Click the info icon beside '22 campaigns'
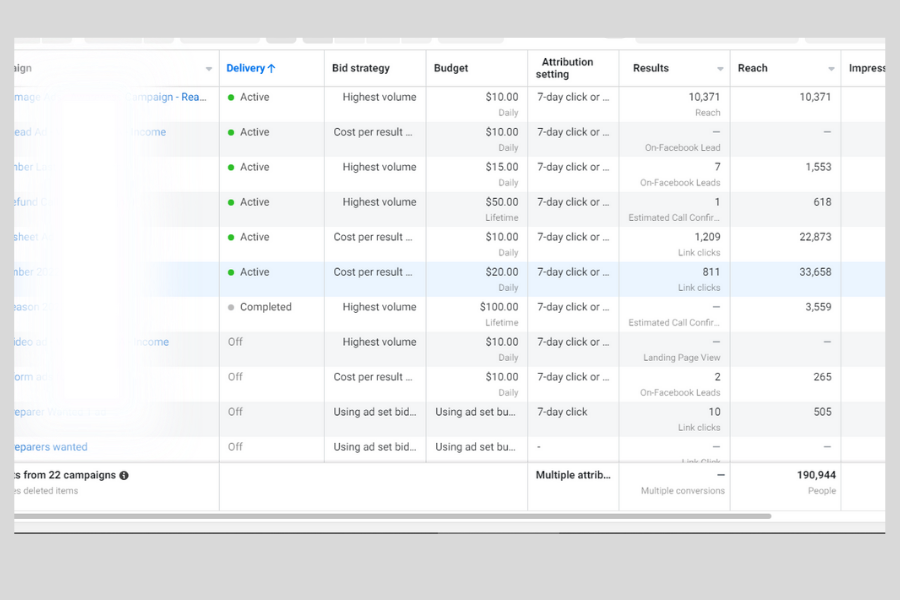Image resolution: width=900 pixels, height=600 pixels. (124, 476)
